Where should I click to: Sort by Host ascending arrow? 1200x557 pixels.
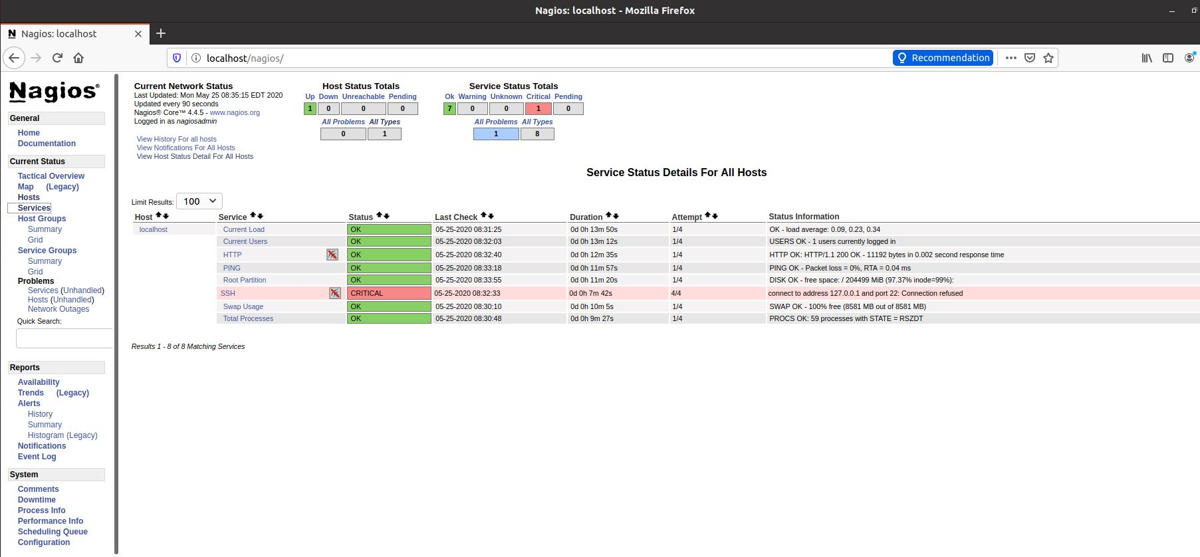coord(158,216)
